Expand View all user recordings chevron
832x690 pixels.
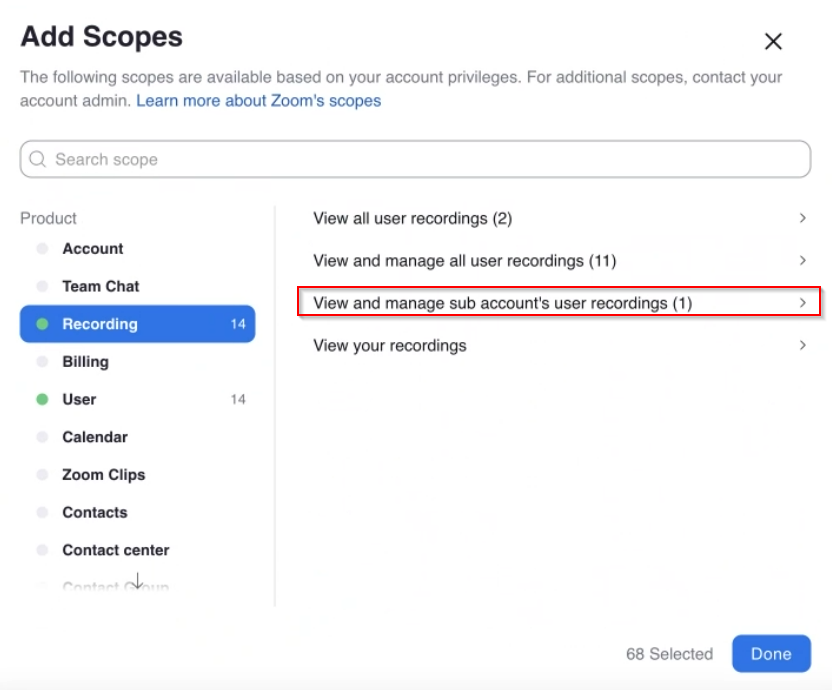click(802, 218)
